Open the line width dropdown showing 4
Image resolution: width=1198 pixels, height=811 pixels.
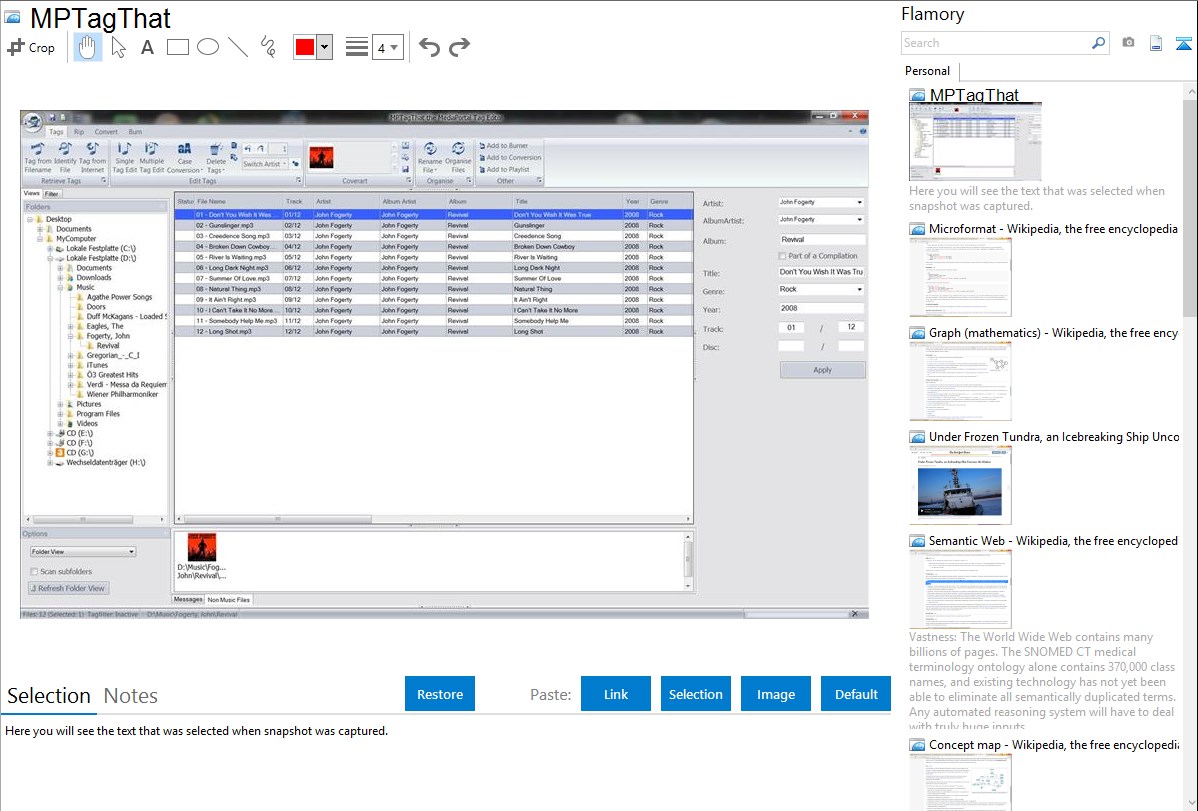[x=388, y=48]
